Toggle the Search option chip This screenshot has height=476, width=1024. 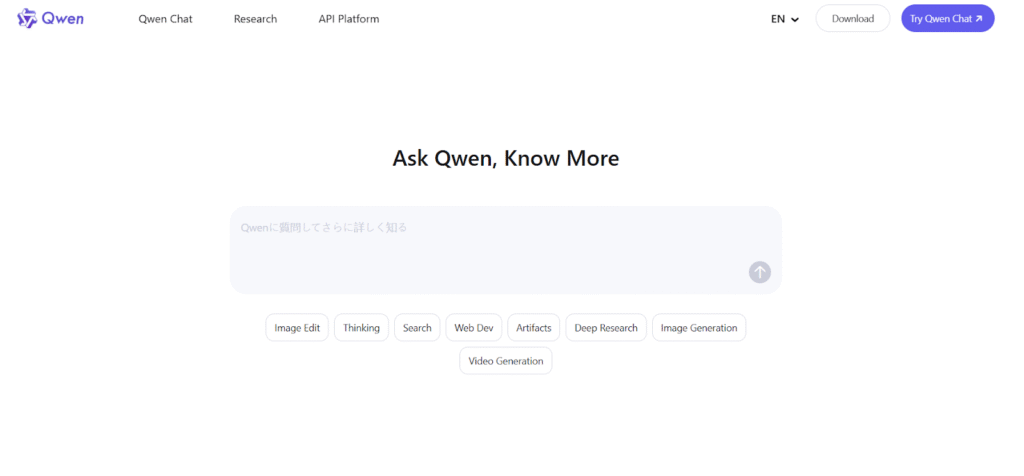417,328
